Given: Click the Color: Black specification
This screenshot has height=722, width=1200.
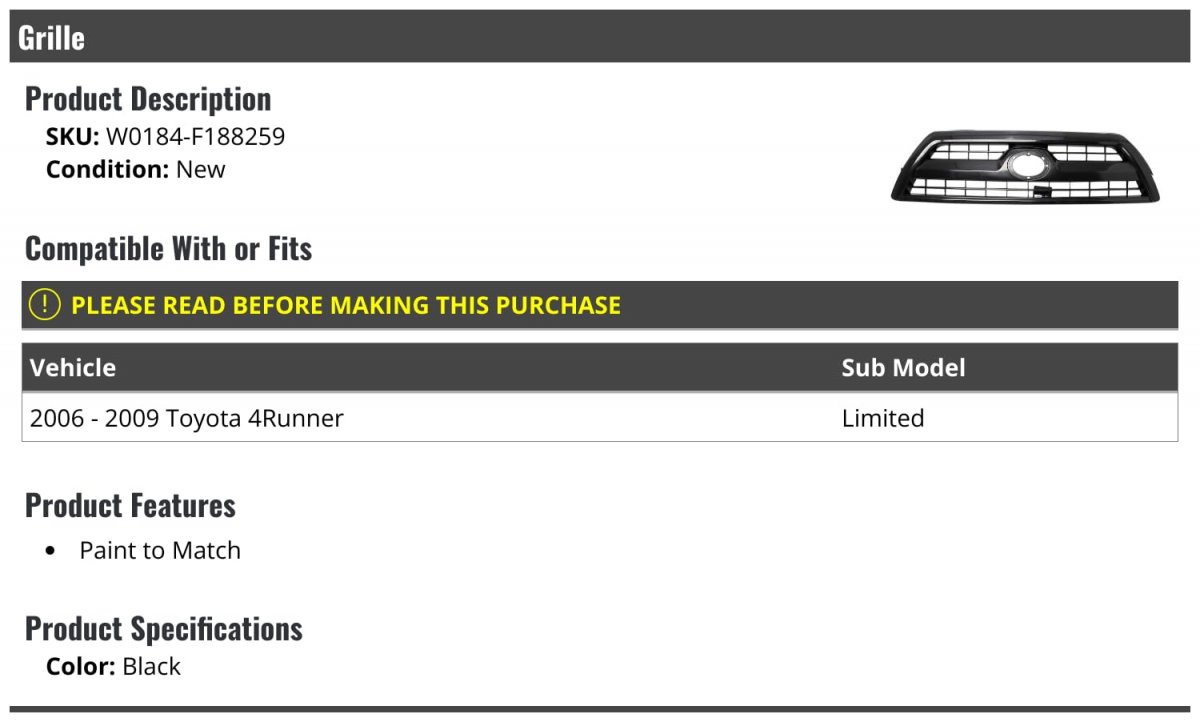Looking at the screenshot, I should (x=113, y=666).
